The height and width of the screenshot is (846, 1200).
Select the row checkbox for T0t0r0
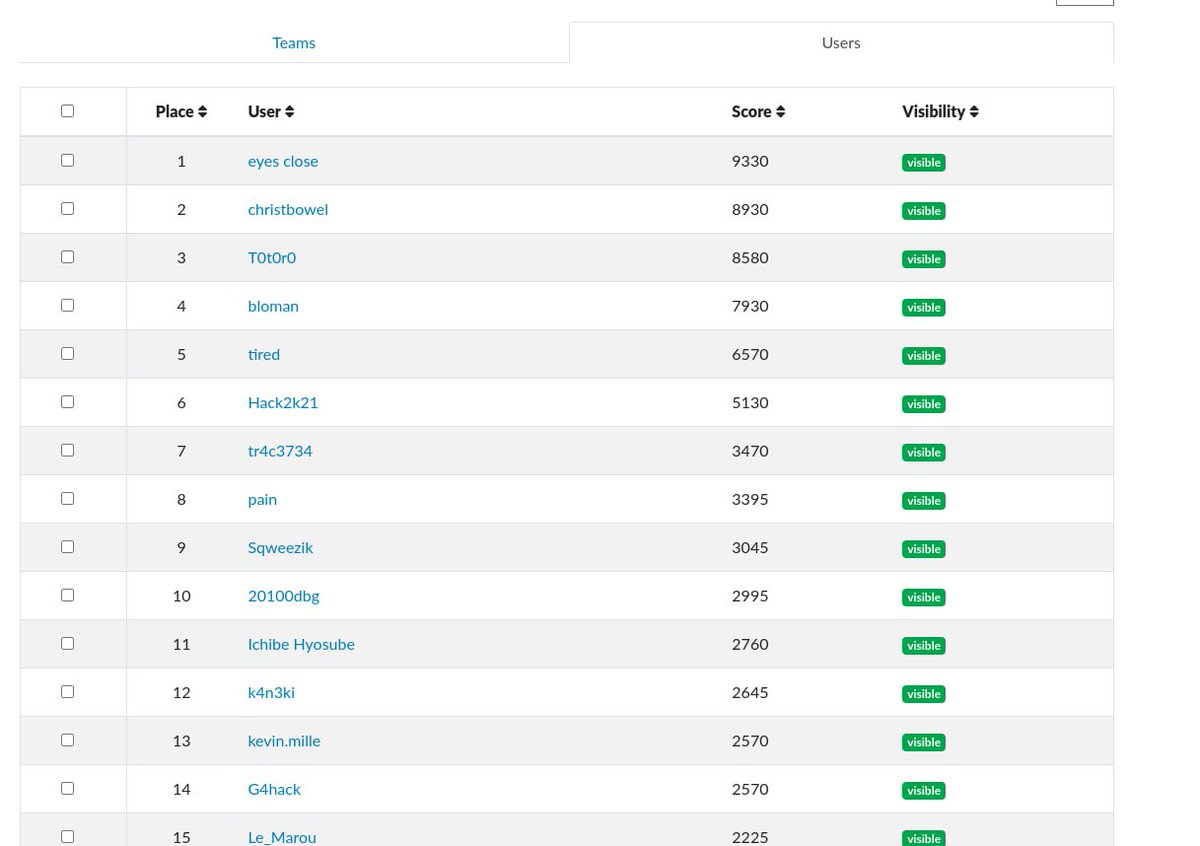coord(67,256)
